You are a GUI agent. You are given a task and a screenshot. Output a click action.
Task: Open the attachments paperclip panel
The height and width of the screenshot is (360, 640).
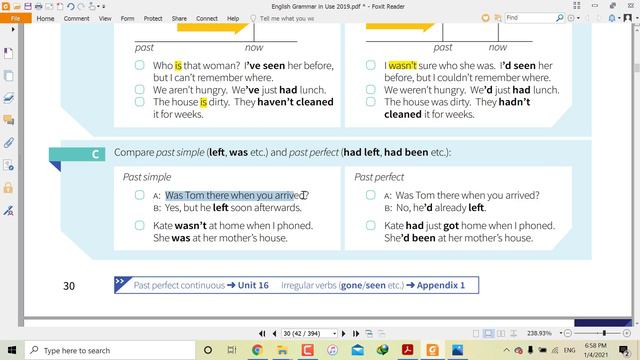8,143
